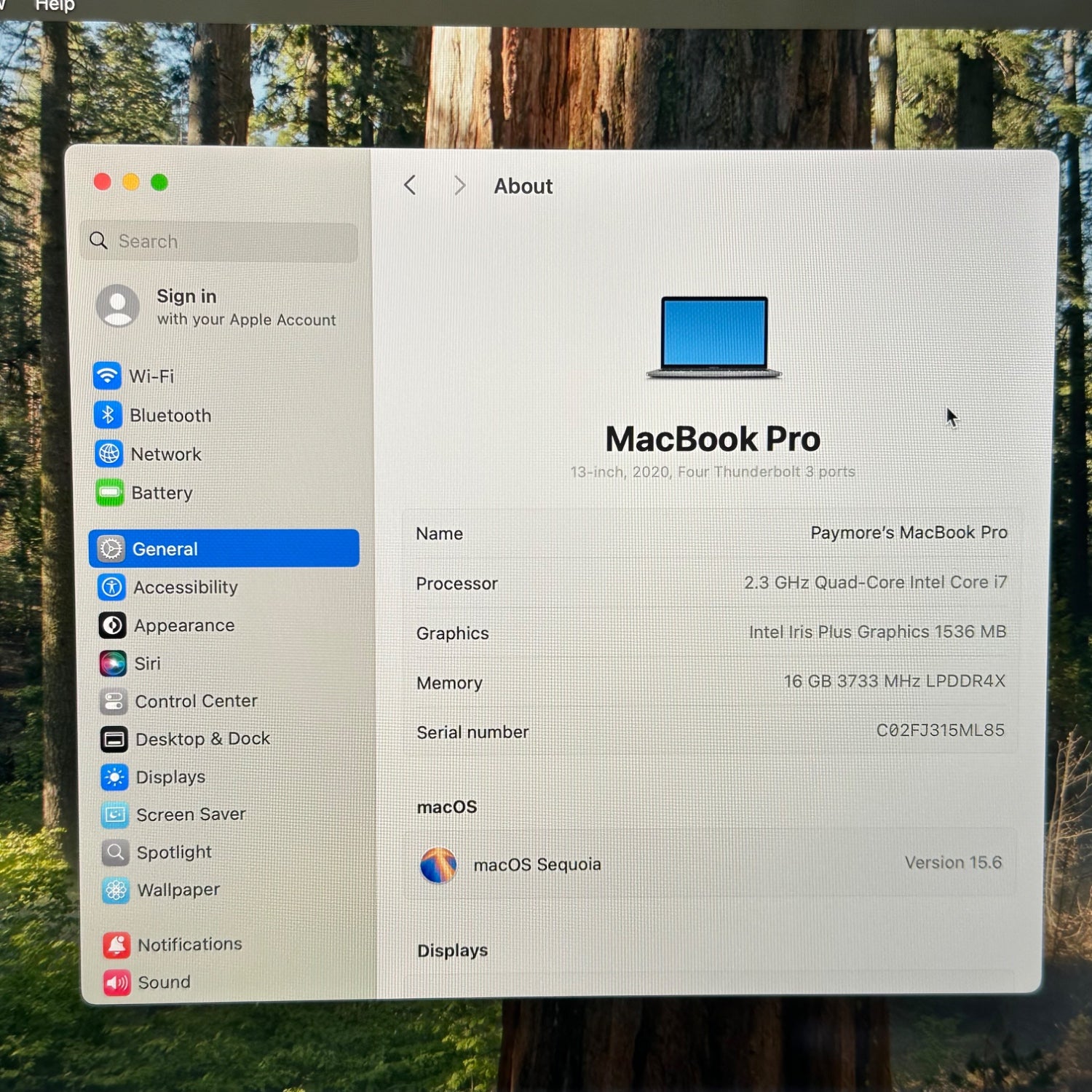Open Network settings globe icon

coord(108,454)
